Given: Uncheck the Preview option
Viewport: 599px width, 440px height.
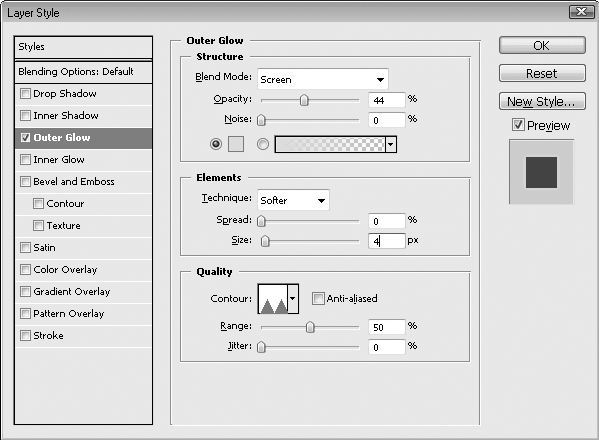Looking at the screenshot, I should click(518, 125).
